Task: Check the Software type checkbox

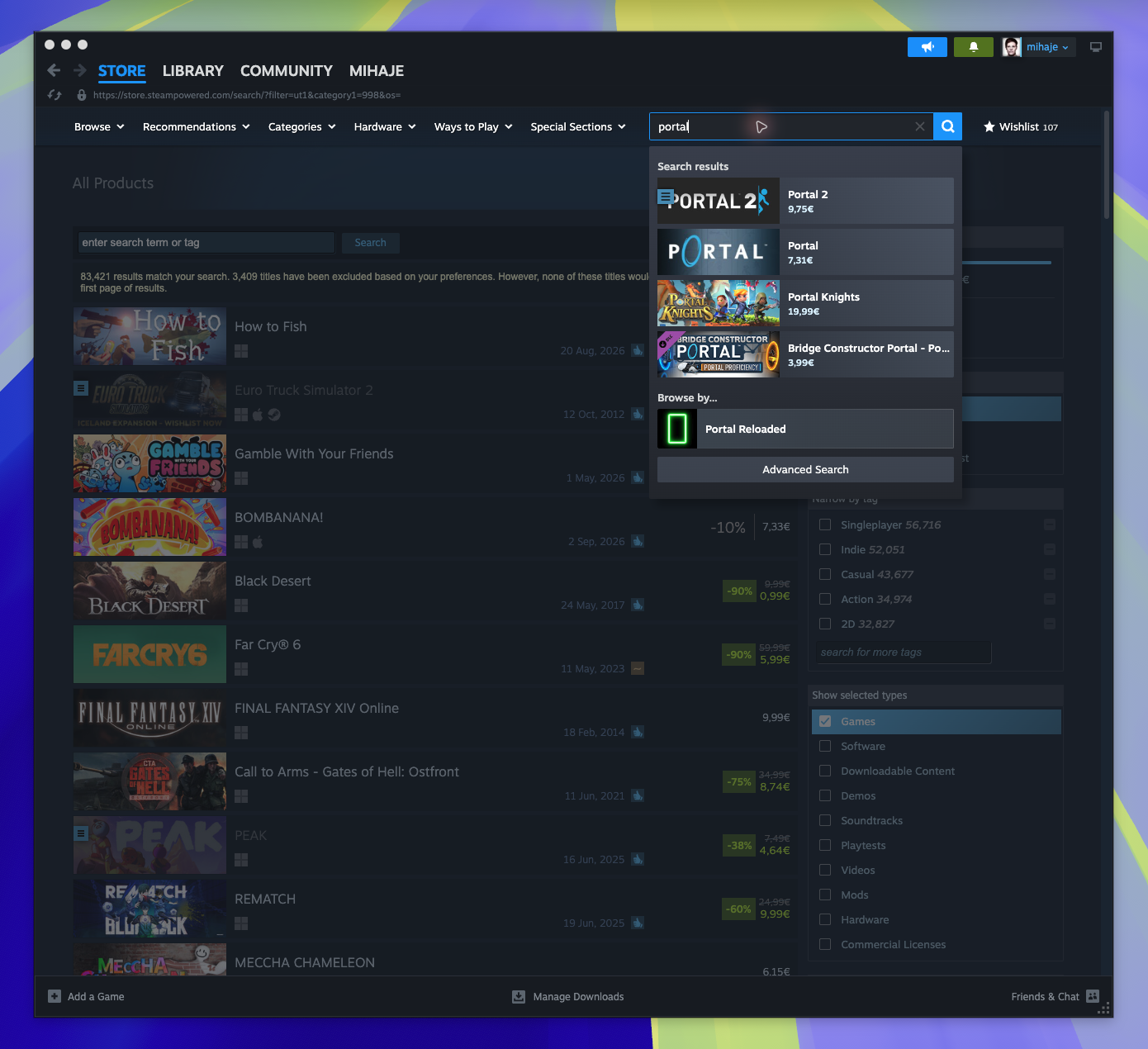Action: pyautogui.click(x=824, y=746)
